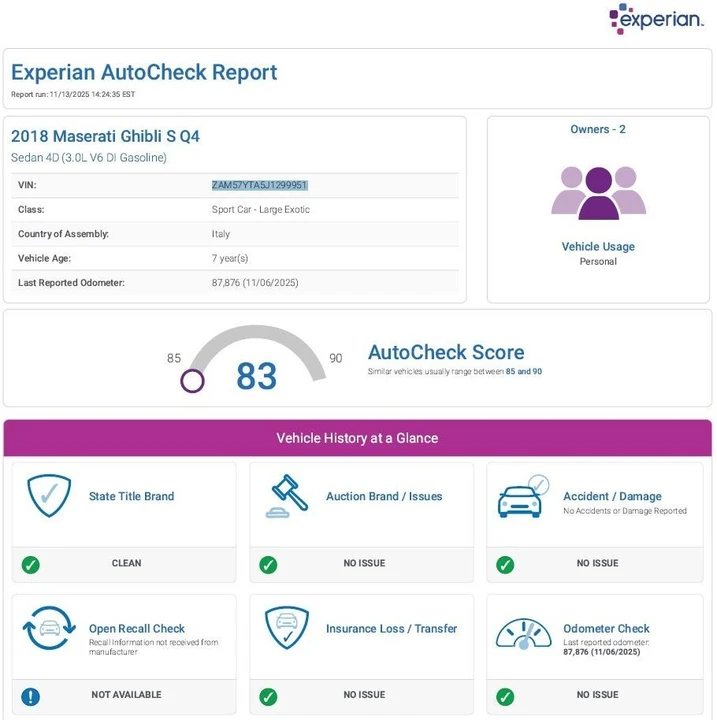Click the Report run date text
This screenshot has height=720, width=717.
73,94
